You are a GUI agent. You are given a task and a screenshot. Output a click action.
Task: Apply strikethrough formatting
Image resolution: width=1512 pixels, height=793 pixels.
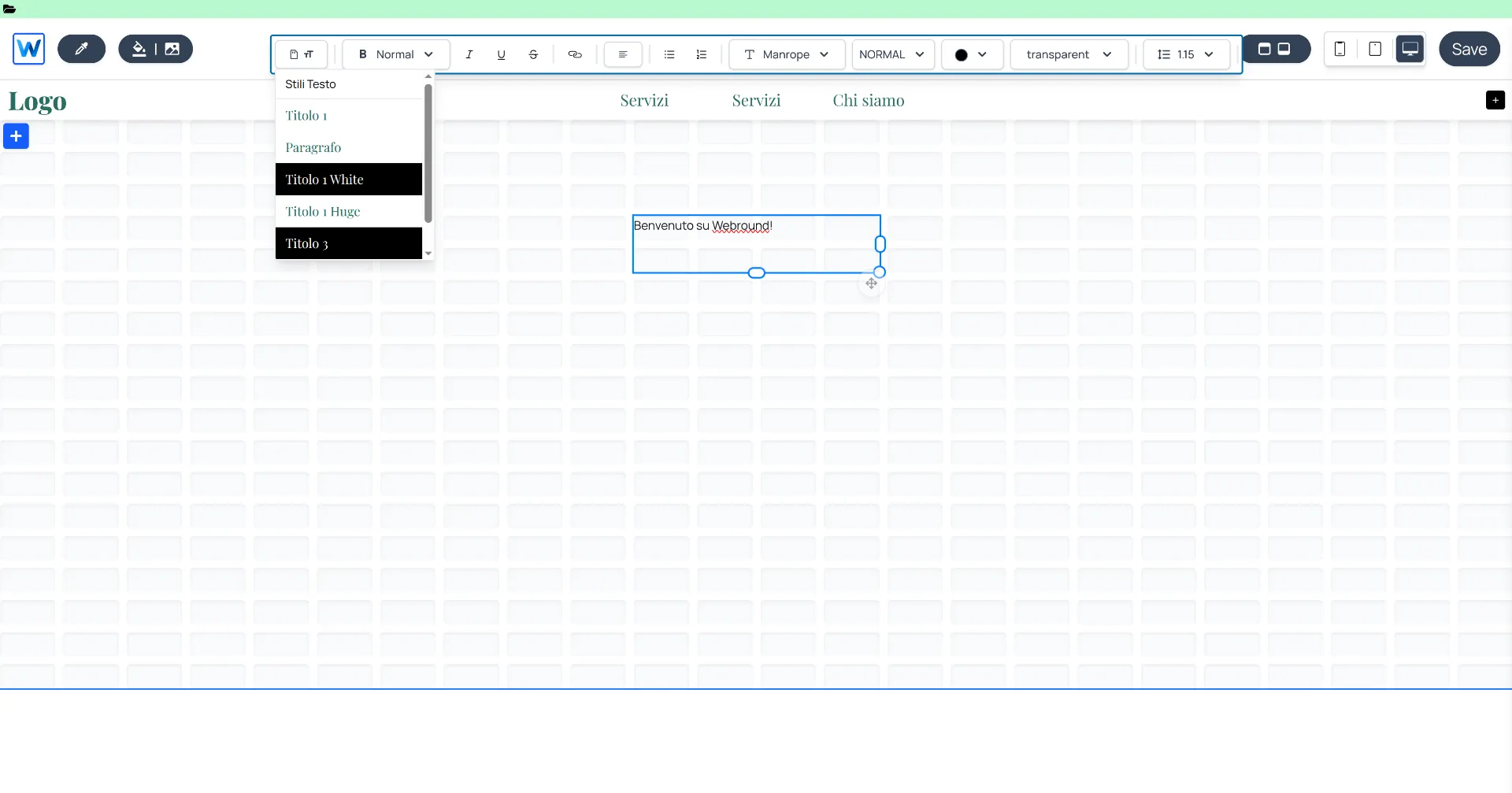click(x=533, y=54)
